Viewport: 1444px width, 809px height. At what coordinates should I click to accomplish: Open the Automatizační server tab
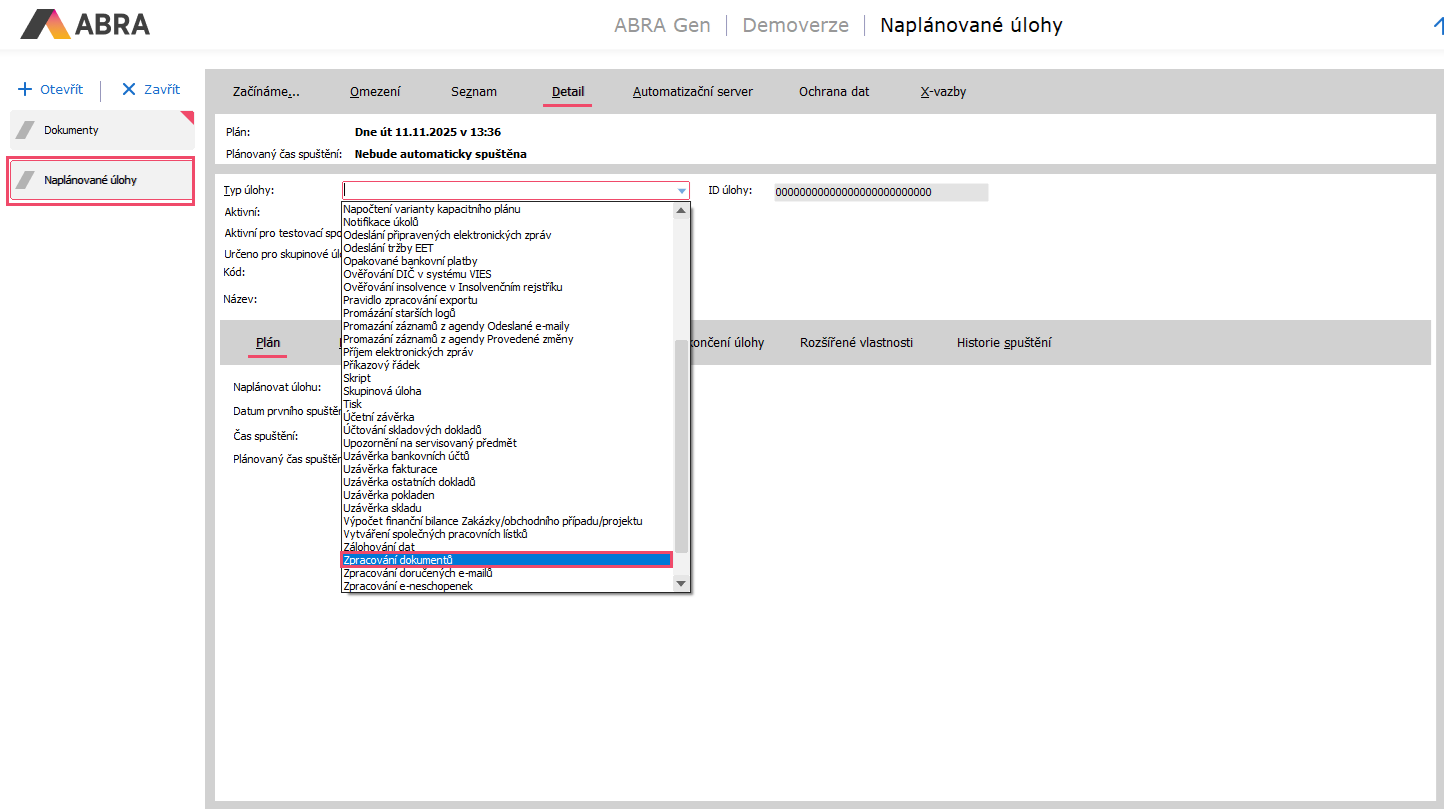tap(692, 92)
